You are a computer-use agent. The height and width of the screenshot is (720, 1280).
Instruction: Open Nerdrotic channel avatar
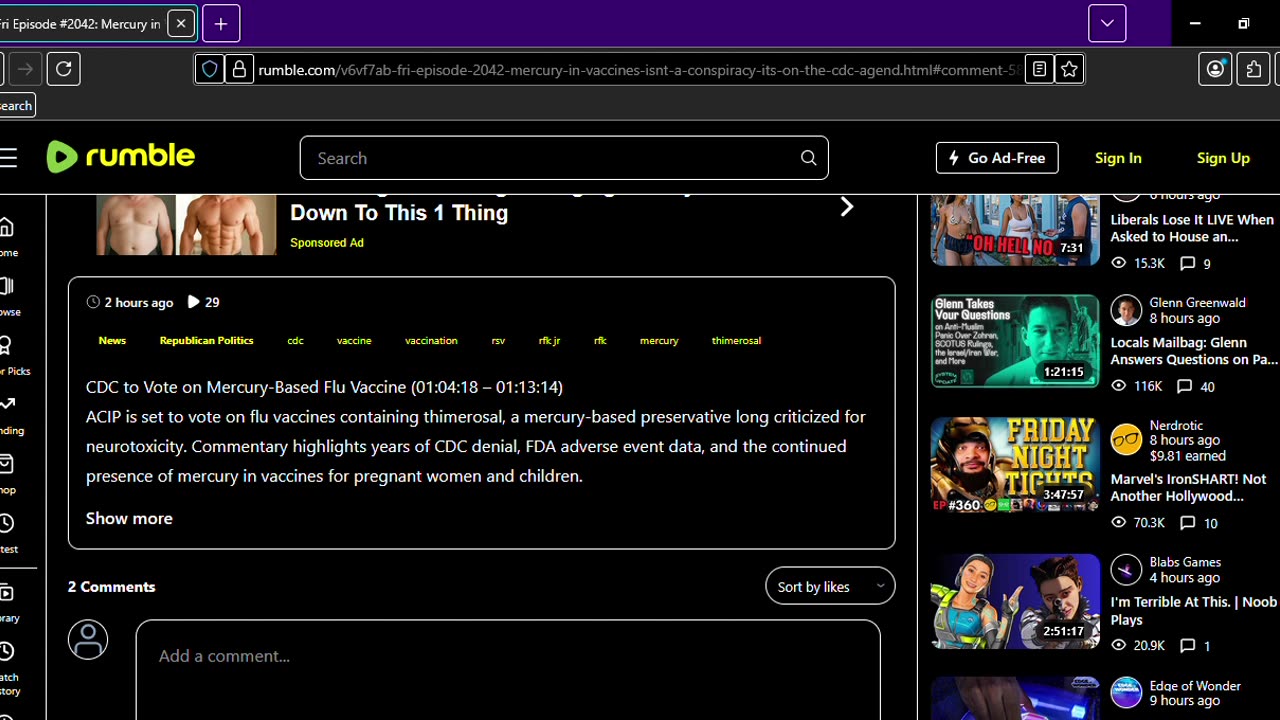click(x=1126, y=439)
